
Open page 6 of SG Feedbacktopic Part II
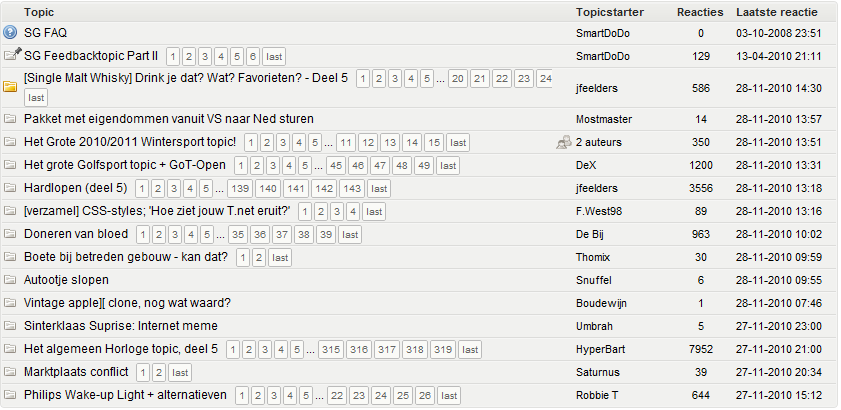253,56
